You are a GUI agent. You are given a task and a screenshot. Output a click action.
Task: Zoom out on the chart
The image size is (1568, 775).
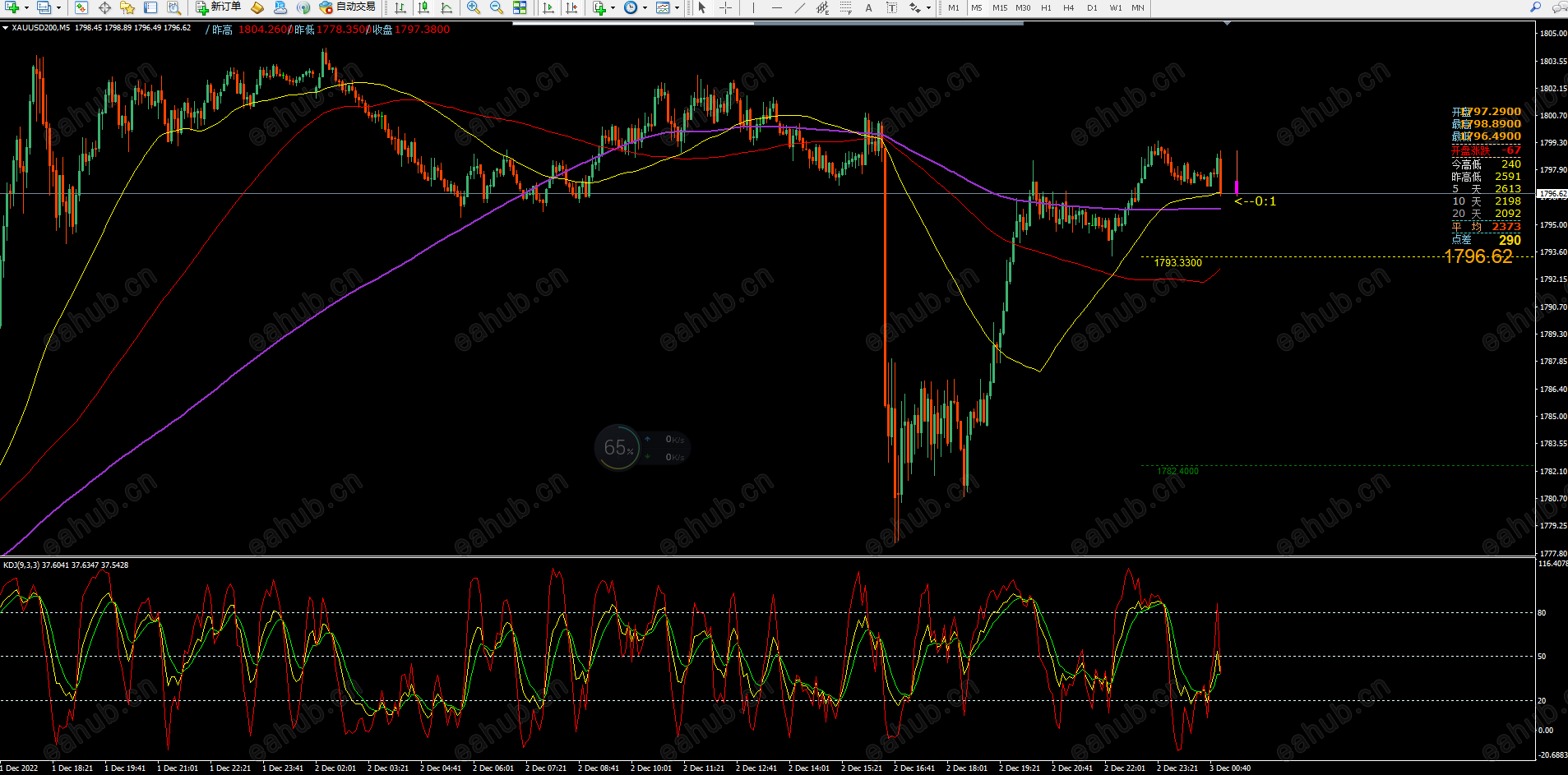pyautogui.click(x=497, y=7)
